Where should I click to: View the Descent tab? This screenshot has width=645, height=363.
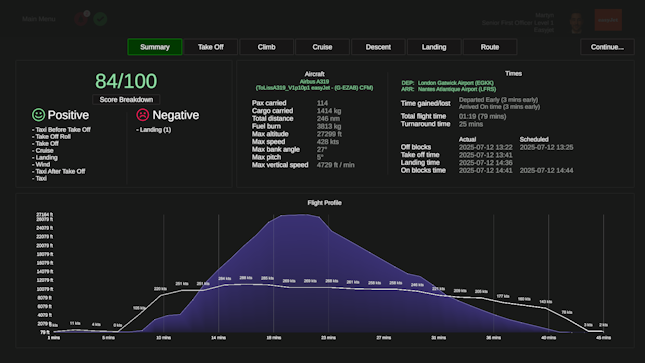click(x=378, y=47)
